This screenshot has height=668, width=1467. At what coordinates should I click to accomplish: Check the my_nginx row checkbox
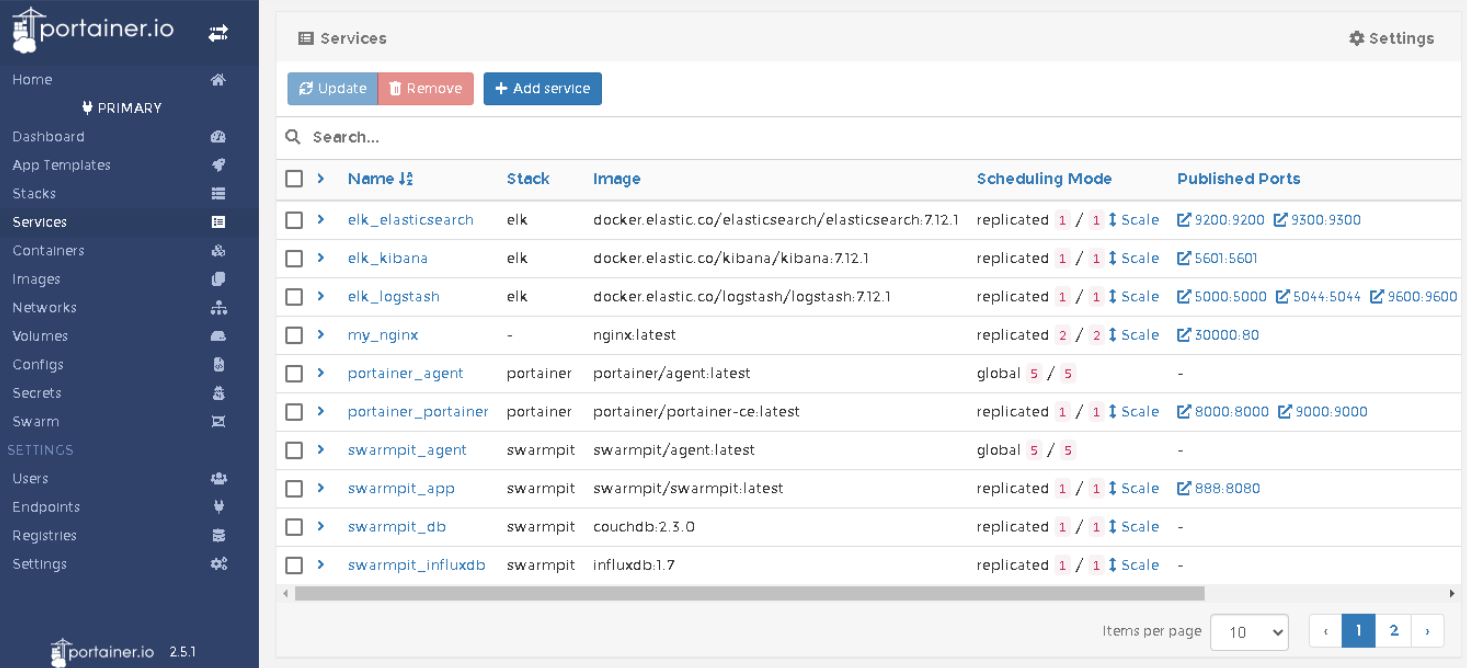294,335
